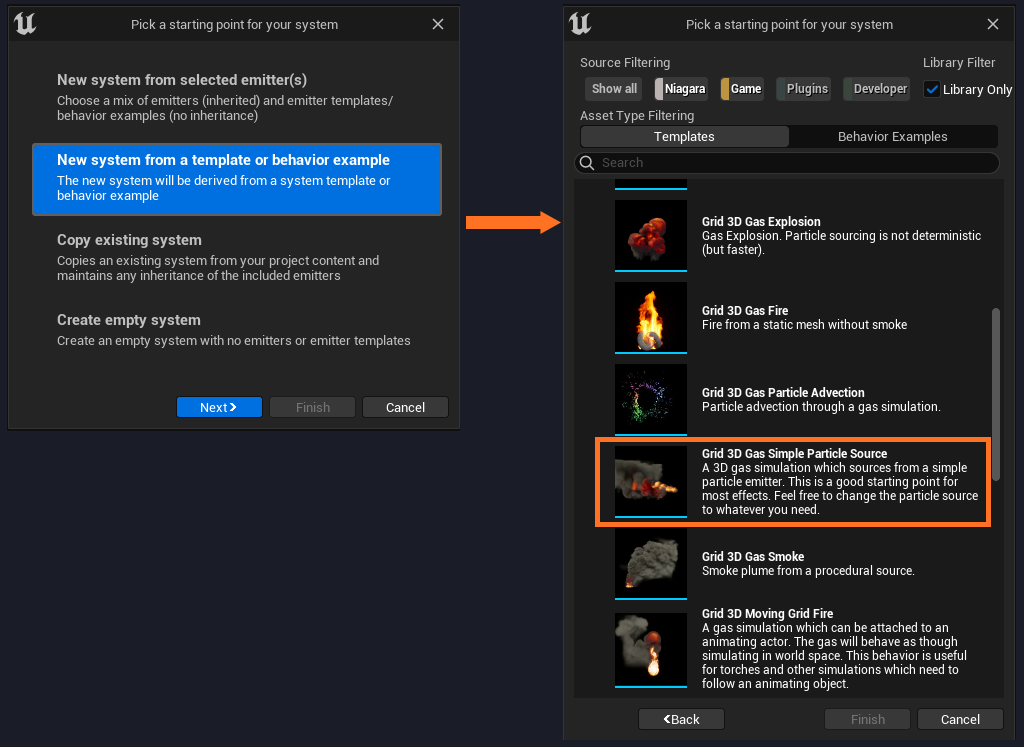Click the search magnifier icon
Screen dimensions: 1024x747
587,163
